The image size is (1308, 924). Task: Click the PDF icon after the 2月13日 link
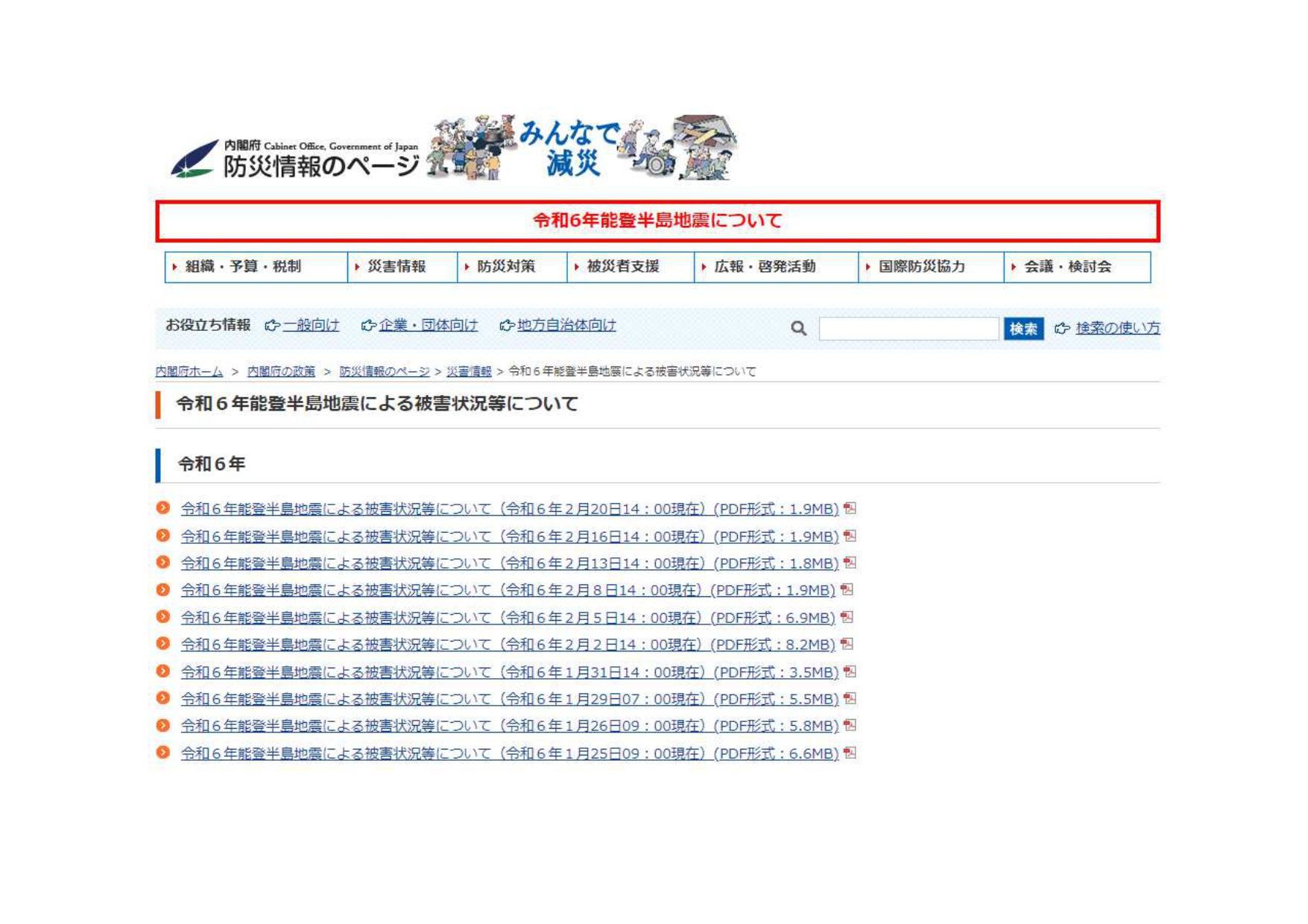(850, 563)
